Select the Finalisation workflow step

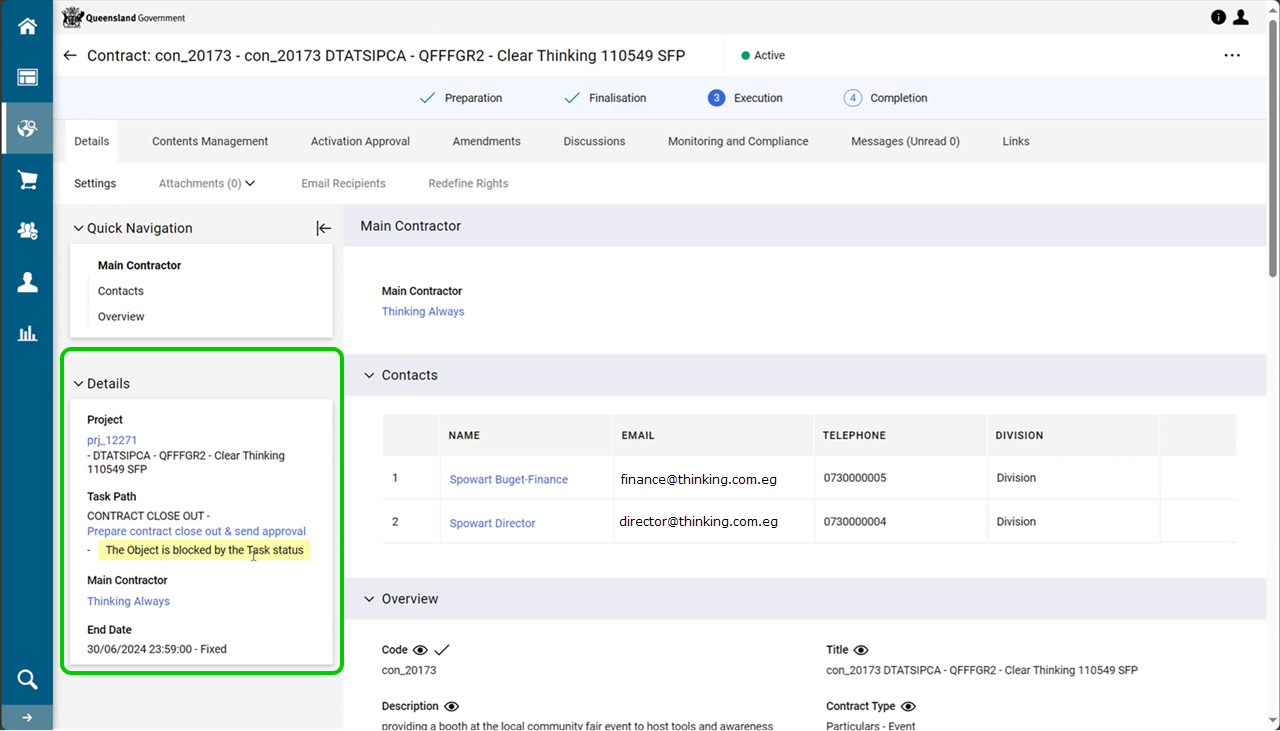pos(605,98)
